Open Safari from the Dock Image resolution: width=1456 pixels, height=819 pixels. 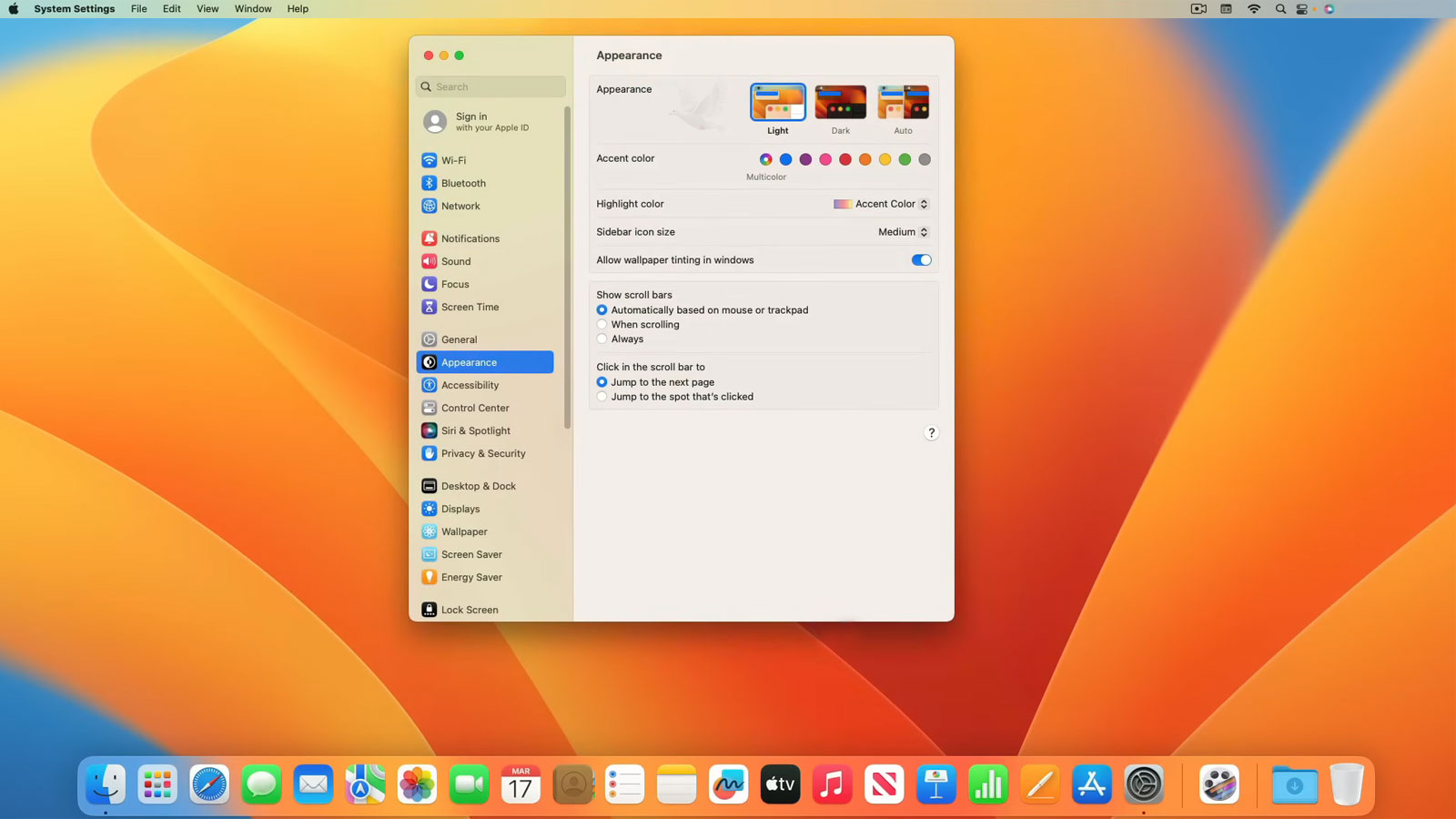click(x=209, y=784)
